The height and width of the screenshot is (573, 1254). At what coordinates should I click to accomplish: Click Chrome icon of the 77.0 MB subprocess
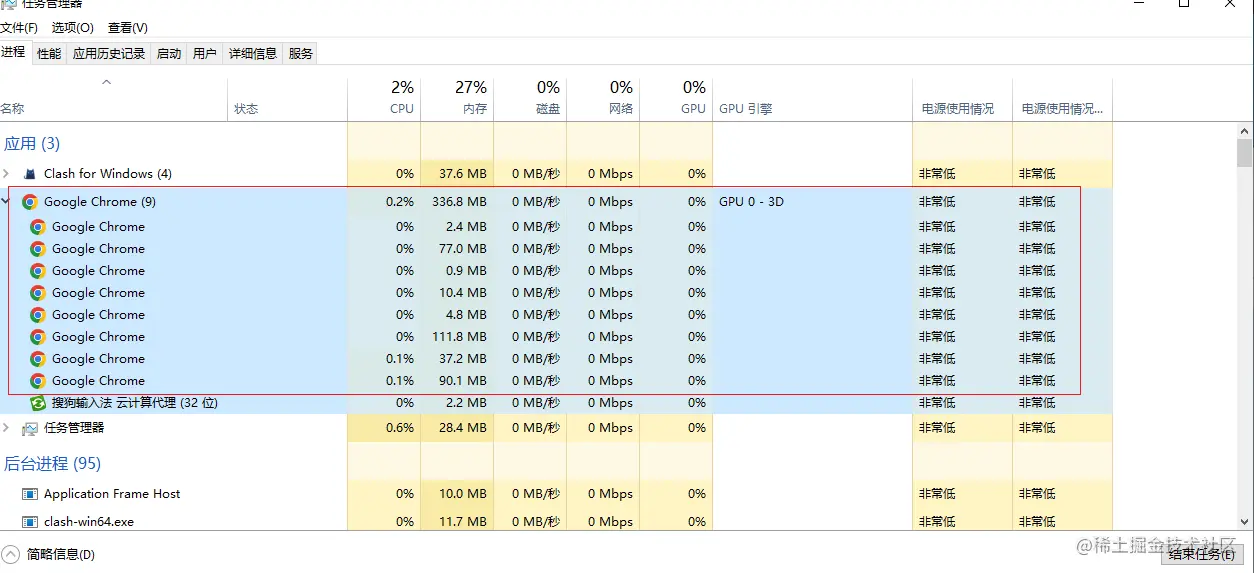pos(38,249)
